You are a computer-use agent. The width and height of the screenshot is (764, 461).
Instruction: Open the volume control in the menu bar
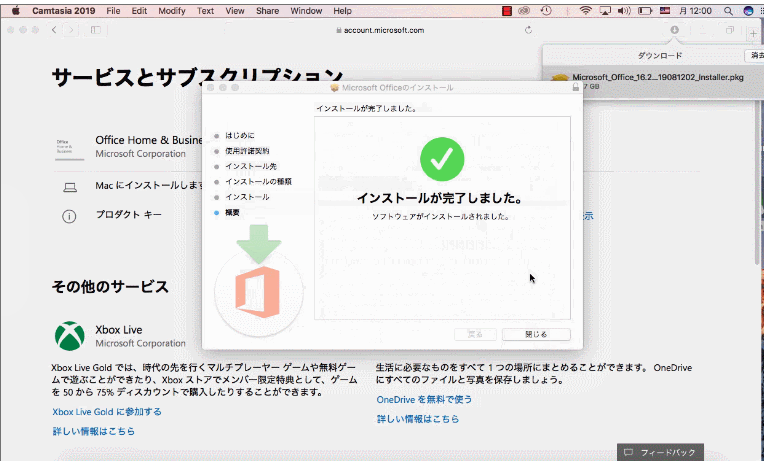point(624,11)
